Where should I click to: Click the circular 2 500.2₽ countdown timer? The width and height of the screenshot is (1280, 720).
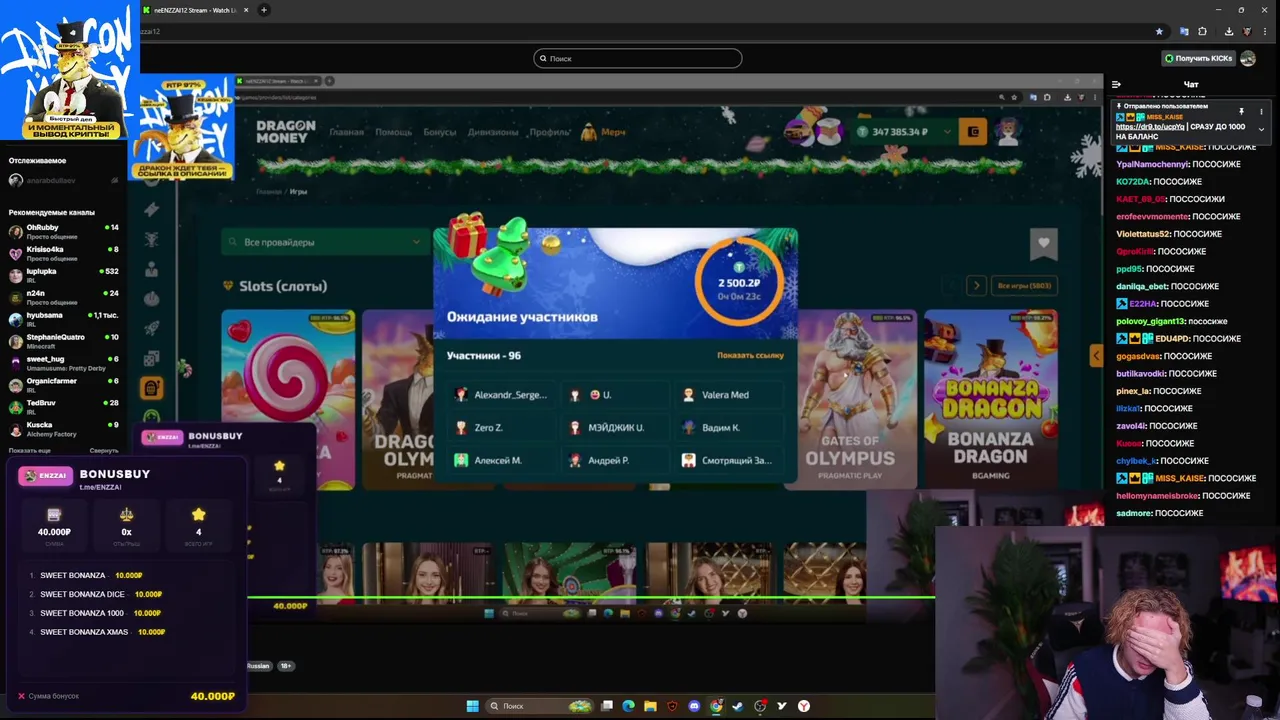point(739,281)
